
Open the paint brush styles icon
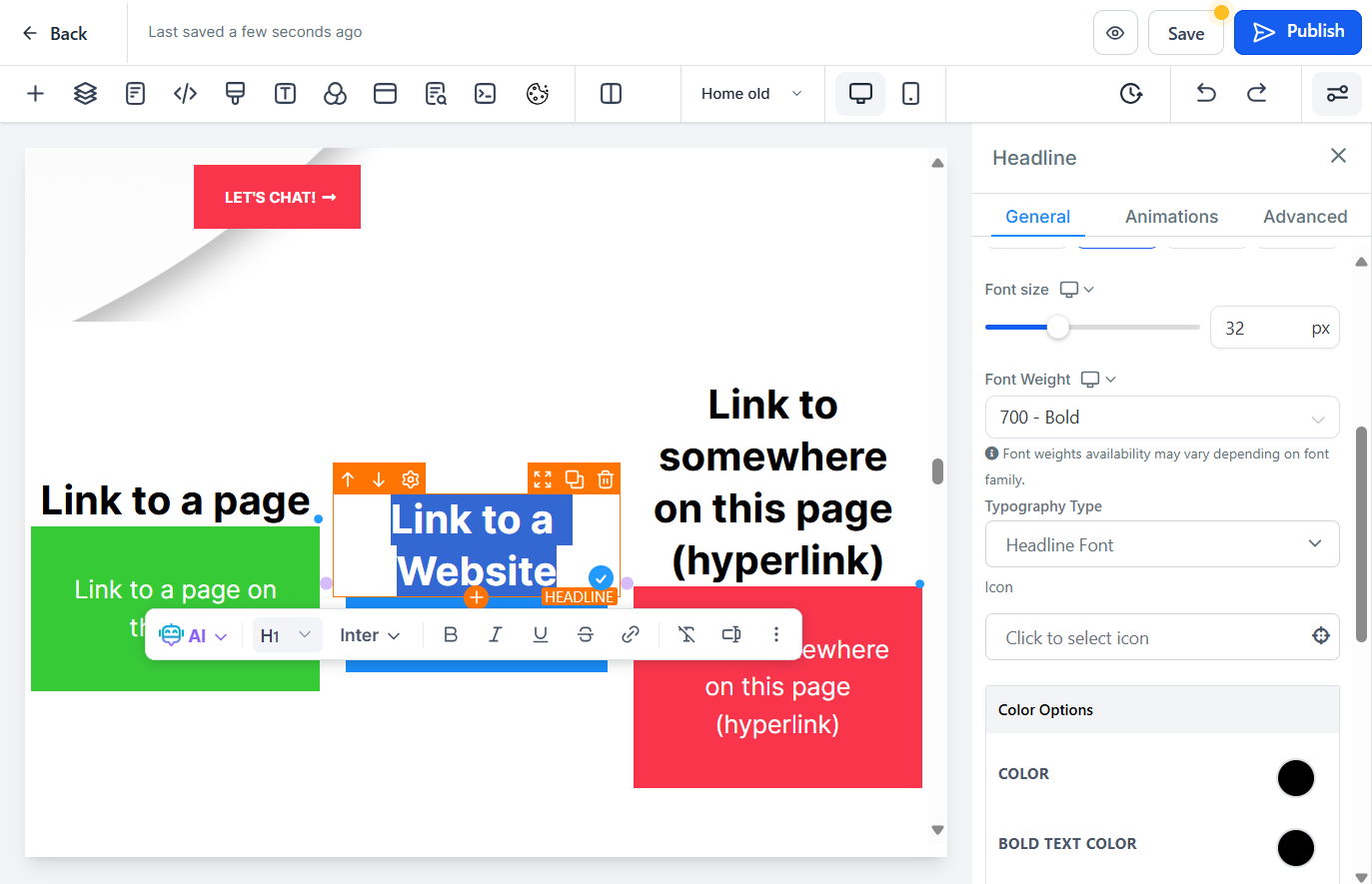[235, 94]
